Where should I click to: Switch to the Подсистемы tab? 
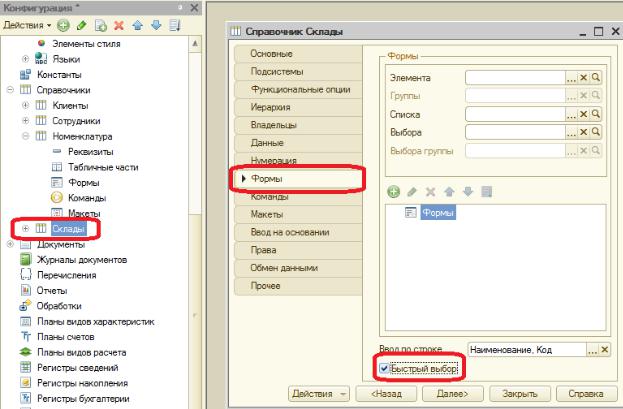tap(298, 72)
